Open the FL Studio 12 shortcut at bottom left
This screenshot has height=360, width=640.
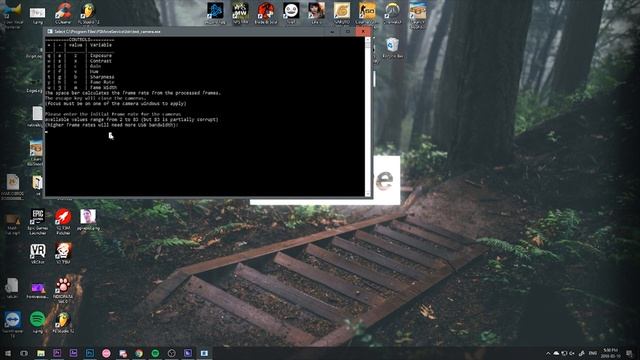(x=63, y=322)
